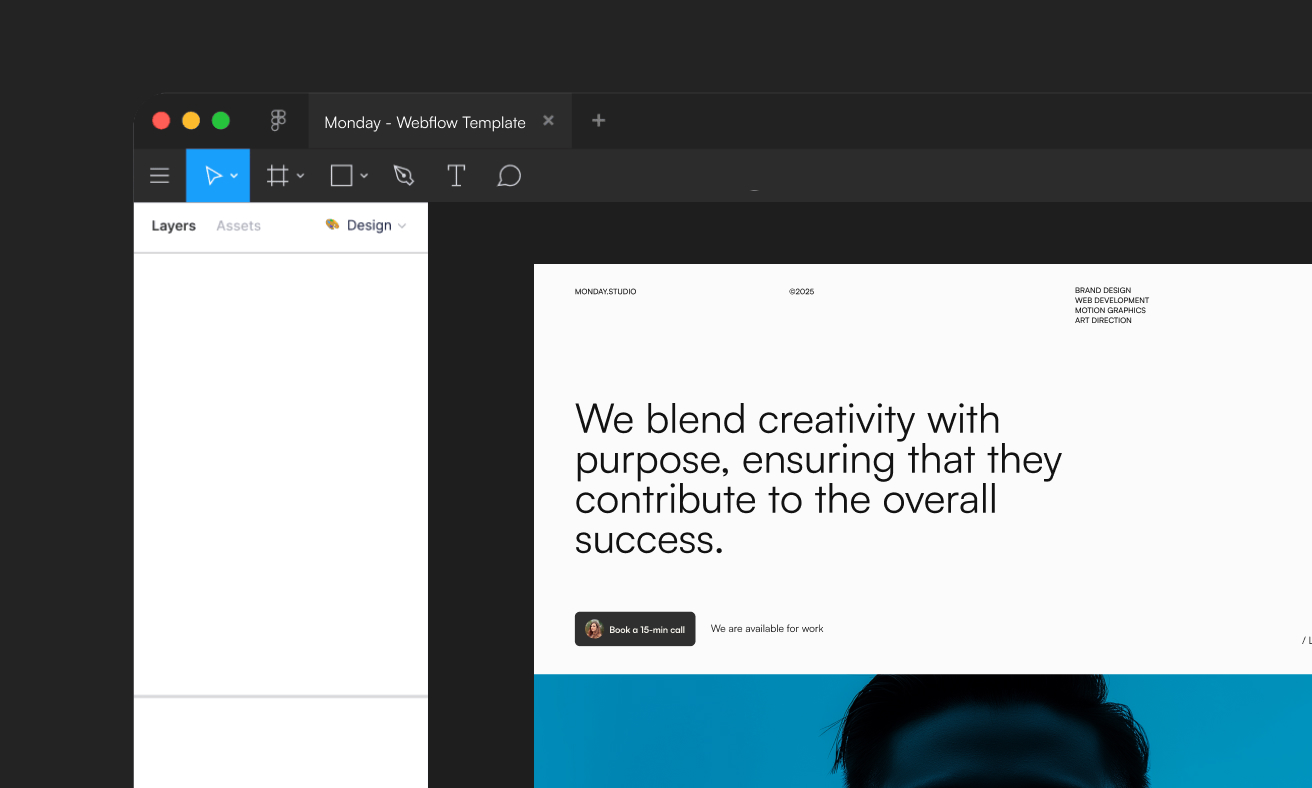Select the hero headline about creativity

pos(818,479)
